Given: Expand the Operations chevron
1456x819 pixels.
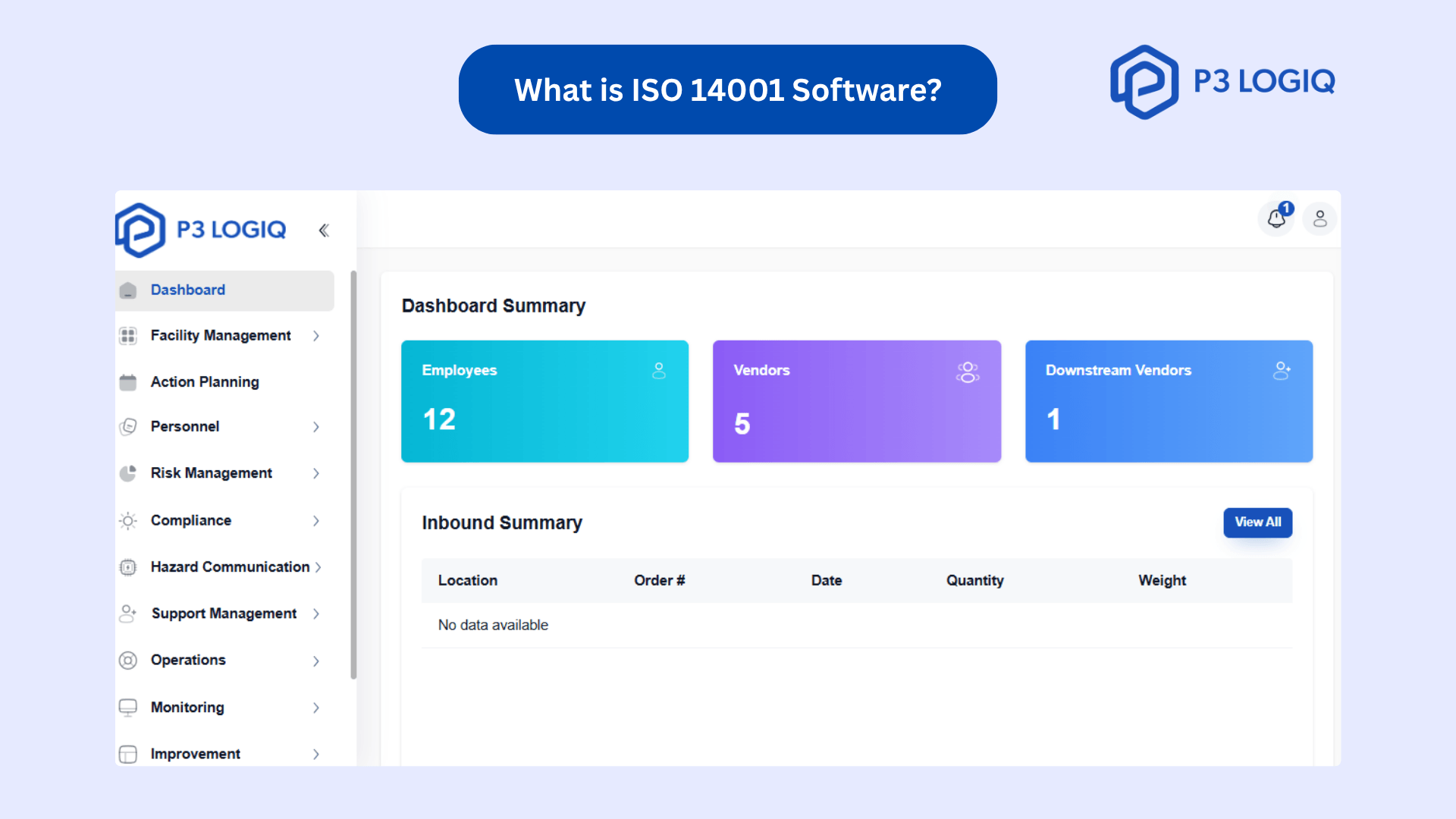Looking at the screenshot, I should (x=316, y=661).
